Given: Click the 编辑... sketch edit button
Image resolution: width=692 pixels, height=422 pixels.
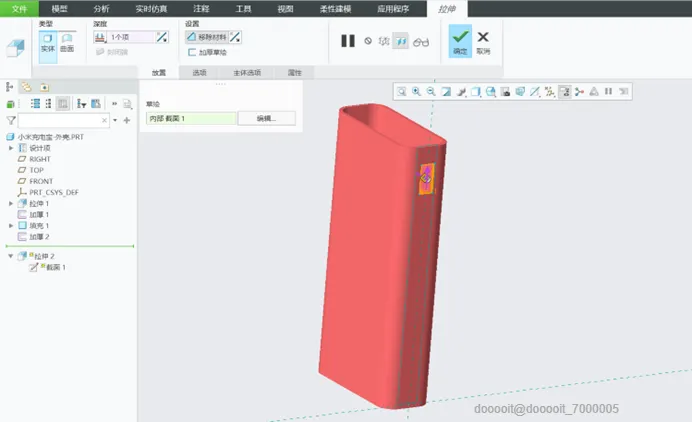Looking at the screenshot, I should click(267, 118).
